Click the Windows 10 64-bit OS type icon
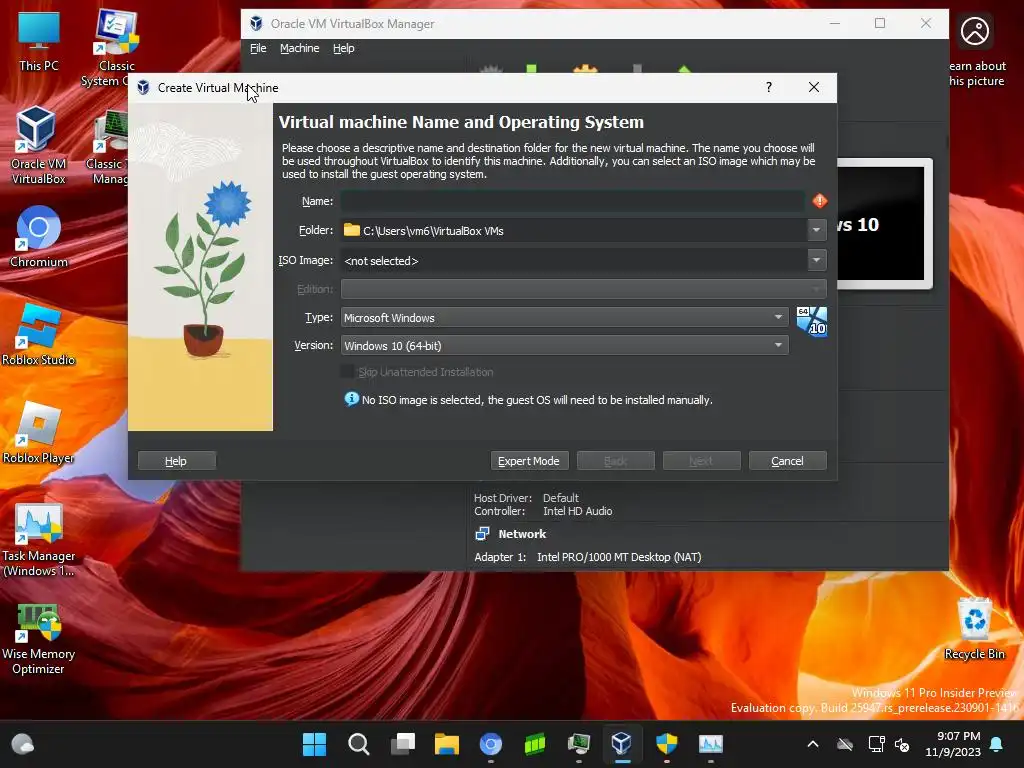 click(x=812, y=321)
